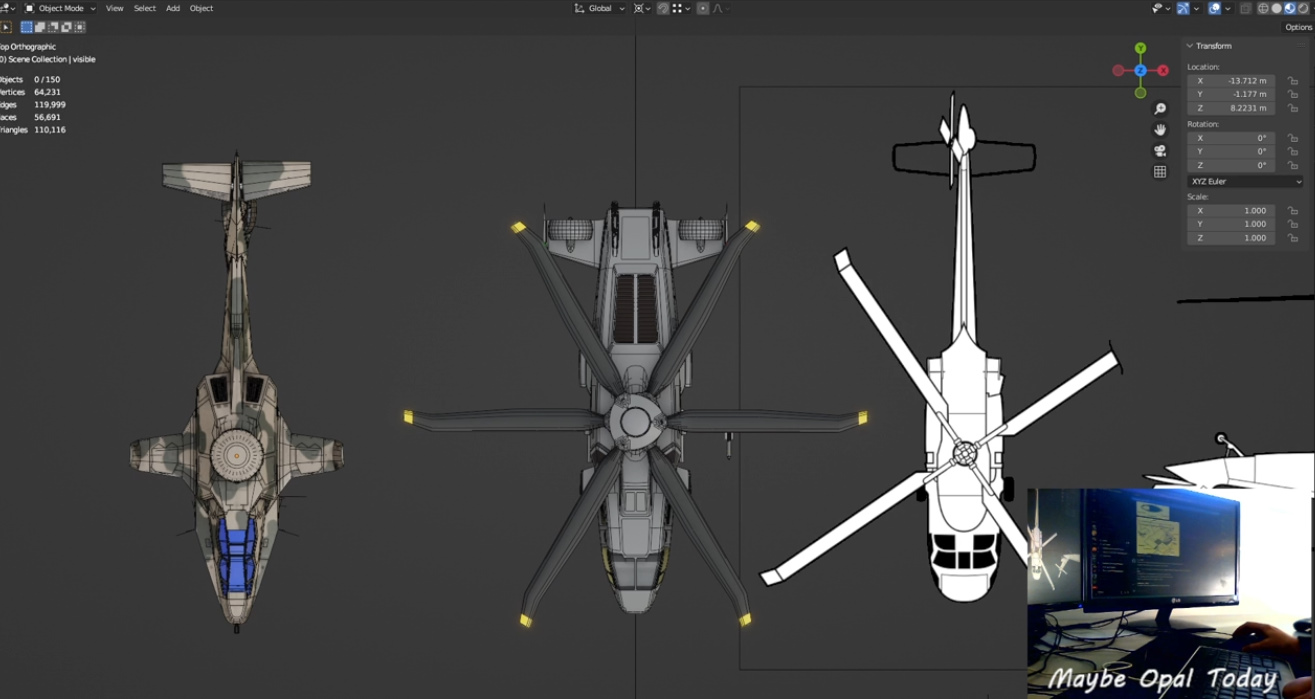Lock the Location Y value
This screenshot has width=1315, height=699.
pos(1293,94)
